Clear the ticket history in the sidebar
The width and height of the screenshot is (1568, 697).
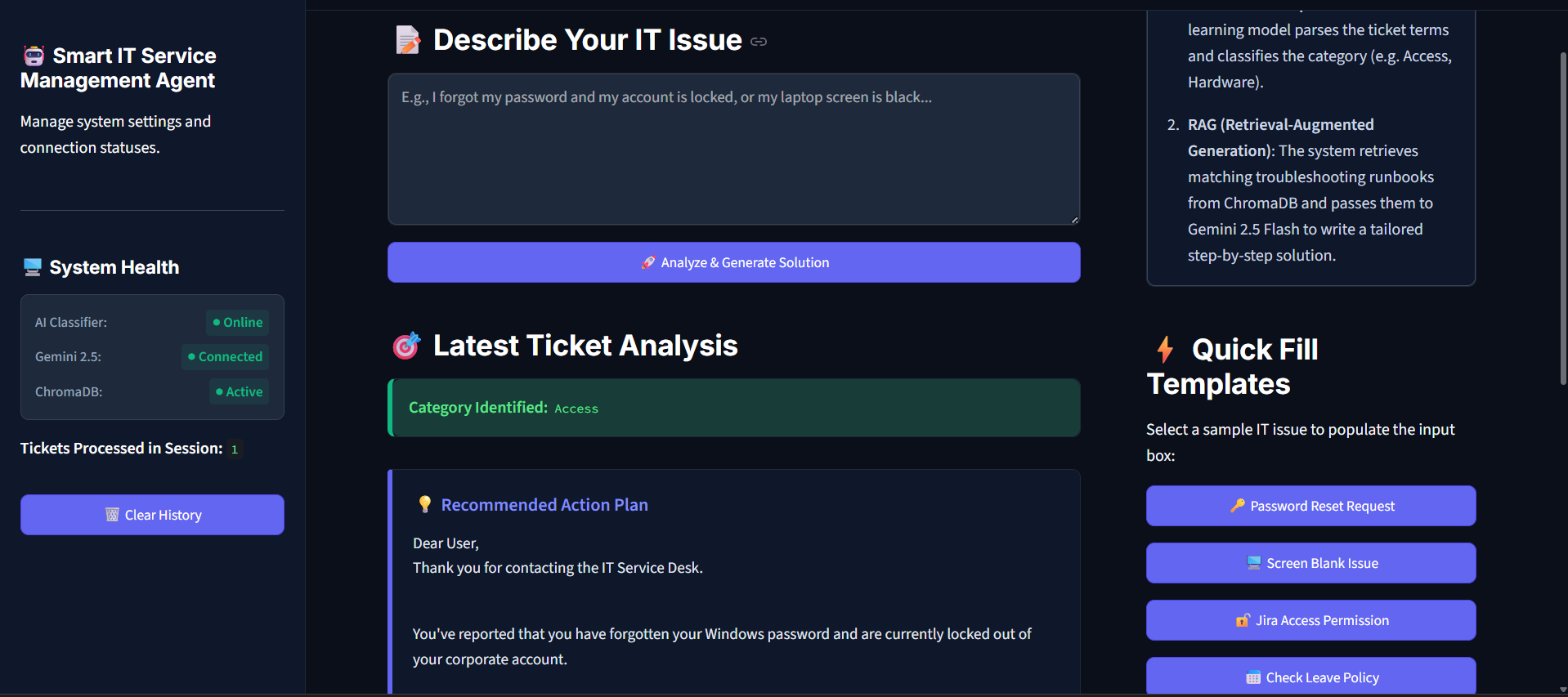pos(152,515)
